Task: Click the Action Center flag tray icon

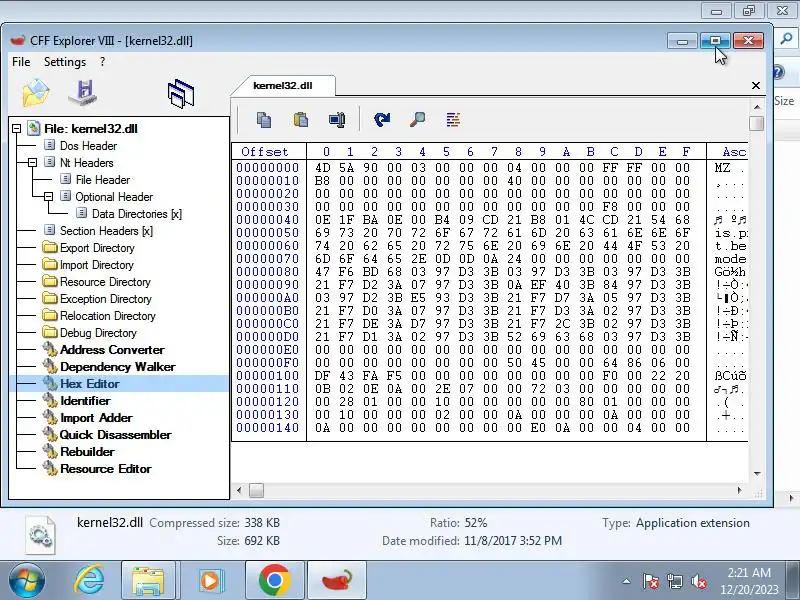Action: (x=650, y=581)
